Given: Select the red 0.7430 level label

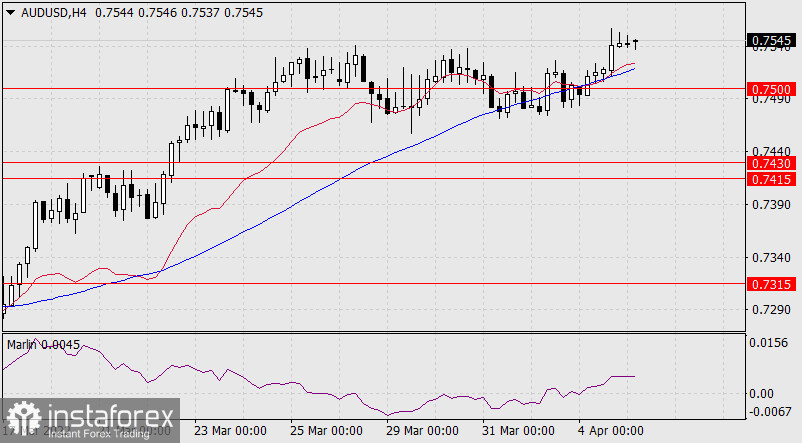Looking at the screenshot, I should coord(771,162).
